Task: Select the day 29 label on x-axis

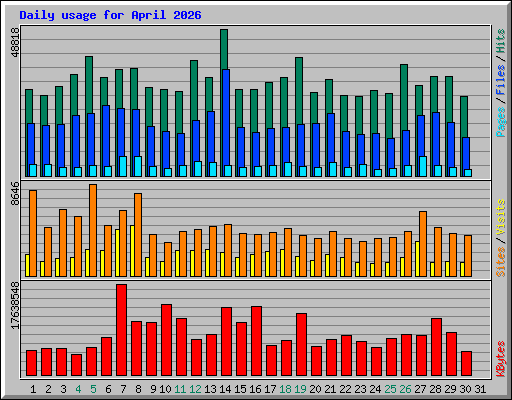Action: (450, 389)
